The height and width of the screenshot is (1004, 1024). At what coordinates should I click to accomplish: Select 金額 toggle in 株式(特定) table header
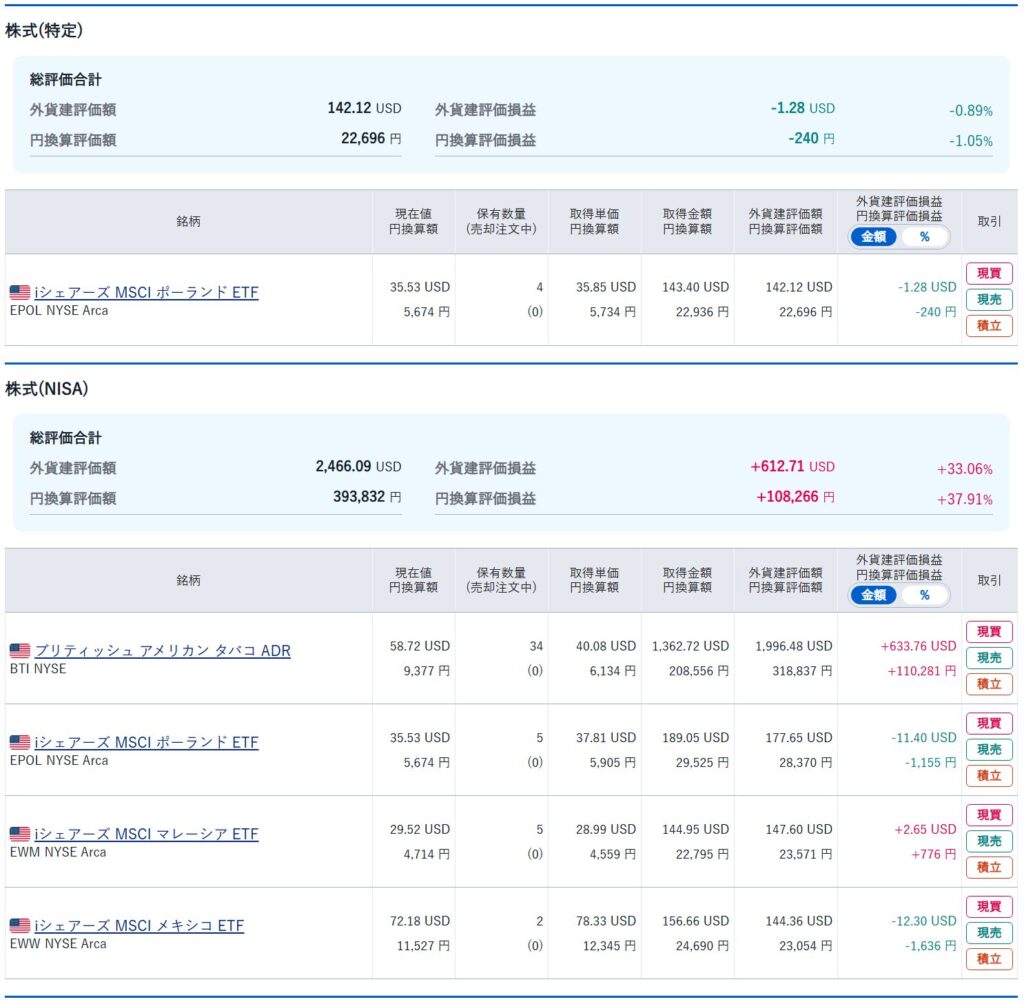pyautogui.click(x=873, y=237)
